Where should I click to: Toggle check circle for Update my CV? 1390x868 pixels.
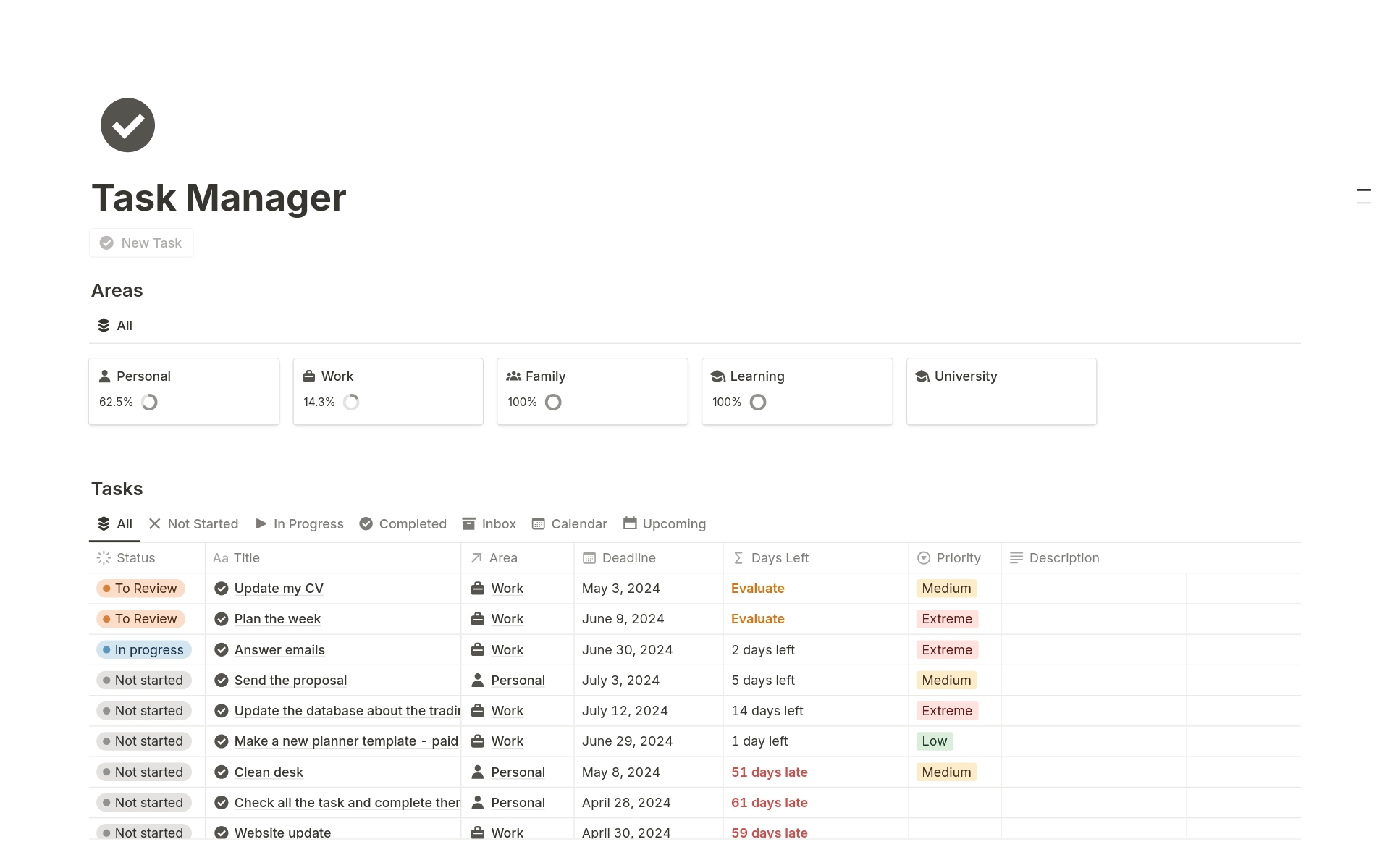222,589
